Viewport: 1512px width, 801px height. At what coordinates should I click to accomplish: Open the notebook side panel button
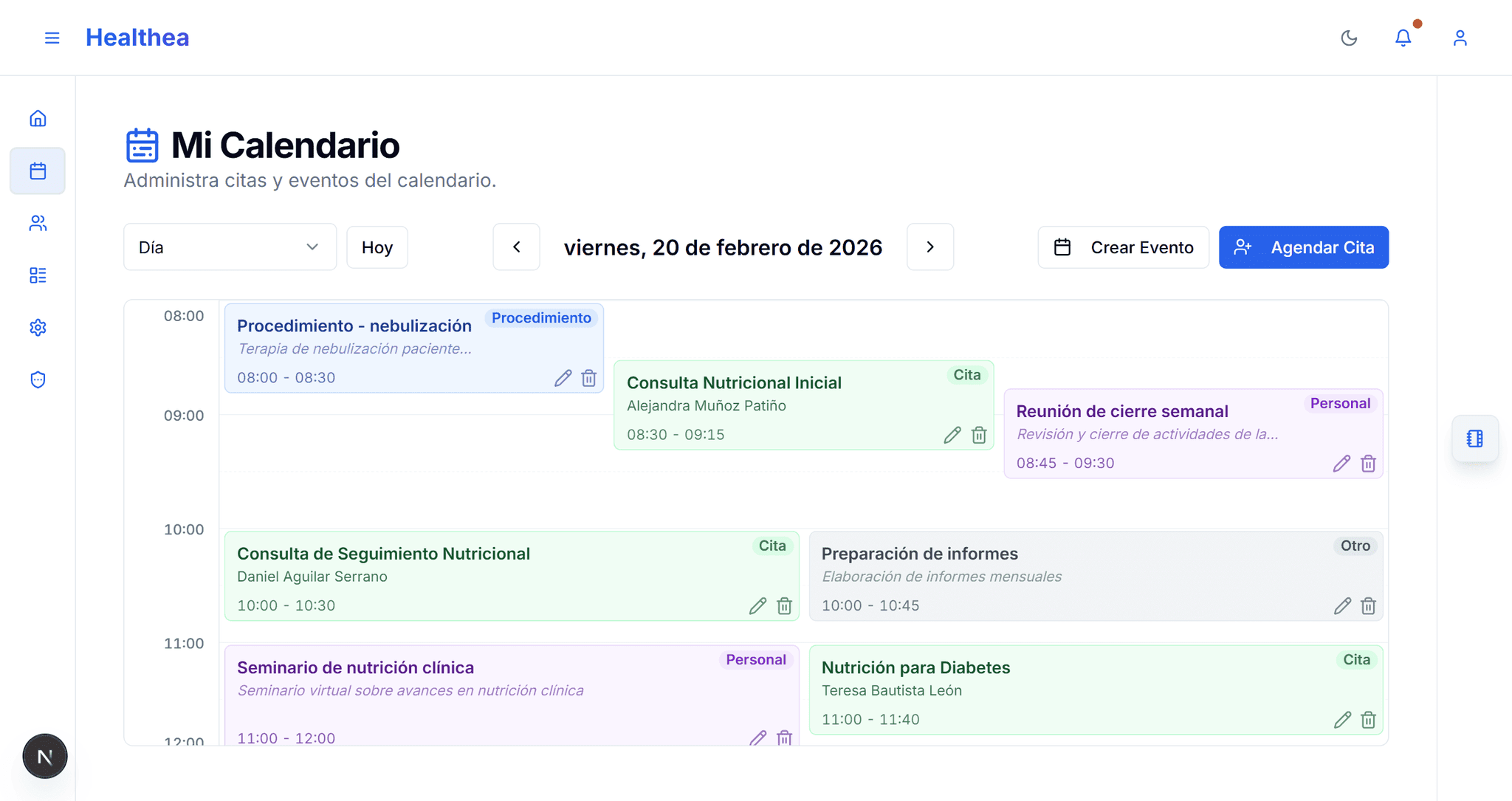pyautogui.click(x=1474, y=439)
